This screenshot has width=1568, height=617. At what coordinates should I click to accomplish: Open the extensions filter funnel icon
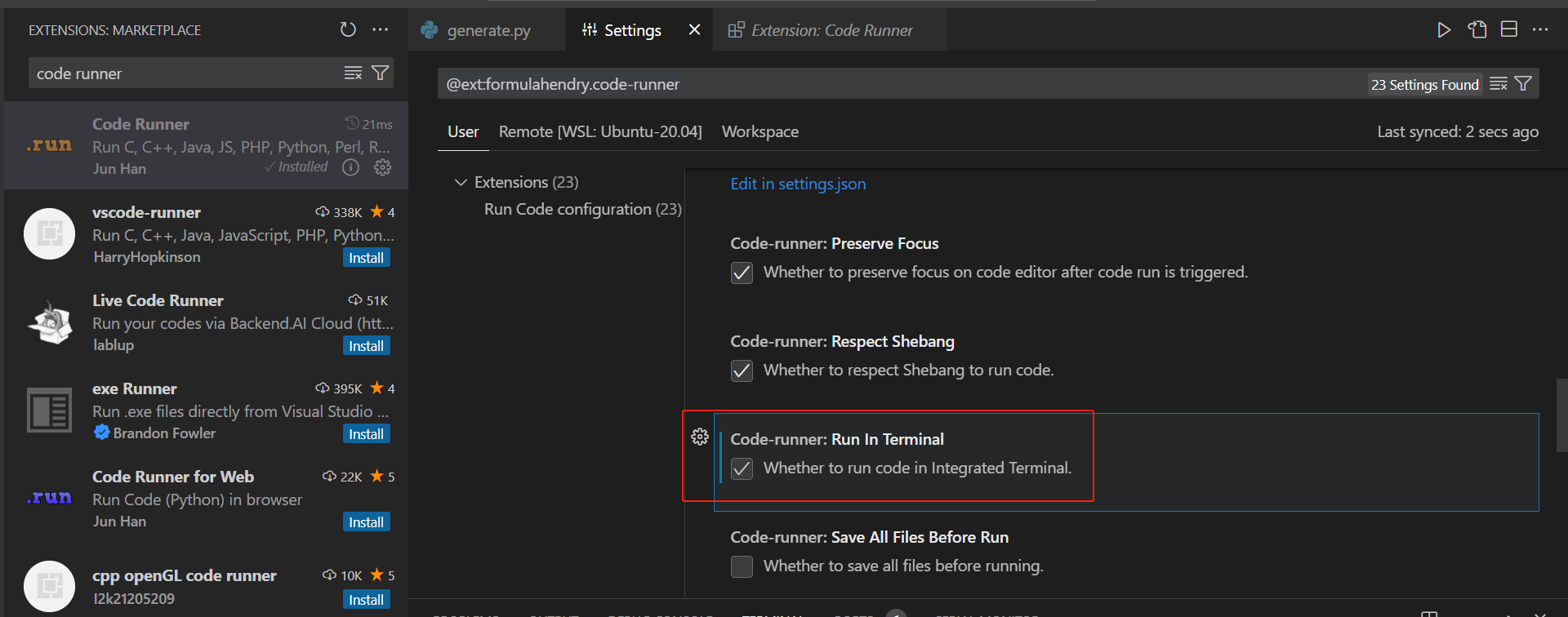click(x=380, y=73)
